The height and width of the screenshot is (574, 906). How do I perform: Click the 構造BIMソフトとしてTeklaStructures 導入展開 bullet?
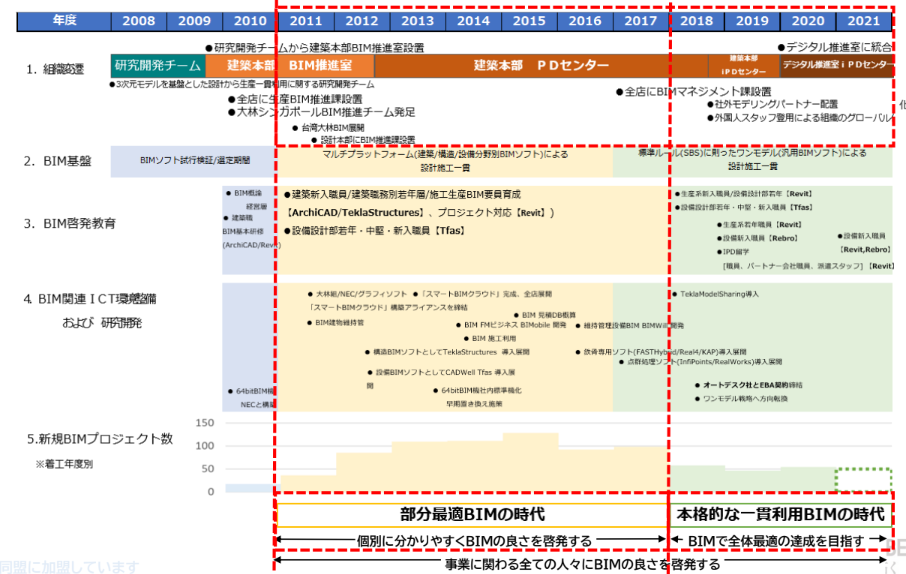point(447,352)
